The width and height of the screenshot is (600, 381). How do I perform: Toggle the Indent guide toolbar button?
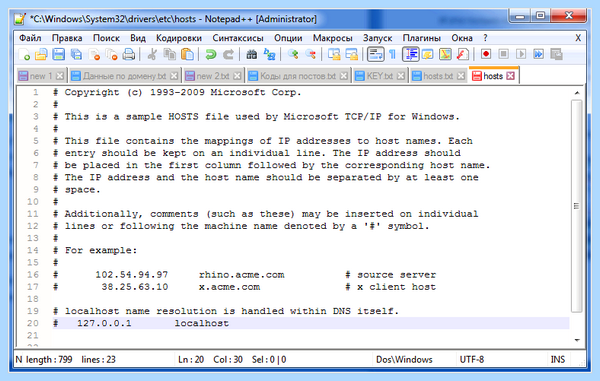411,54
